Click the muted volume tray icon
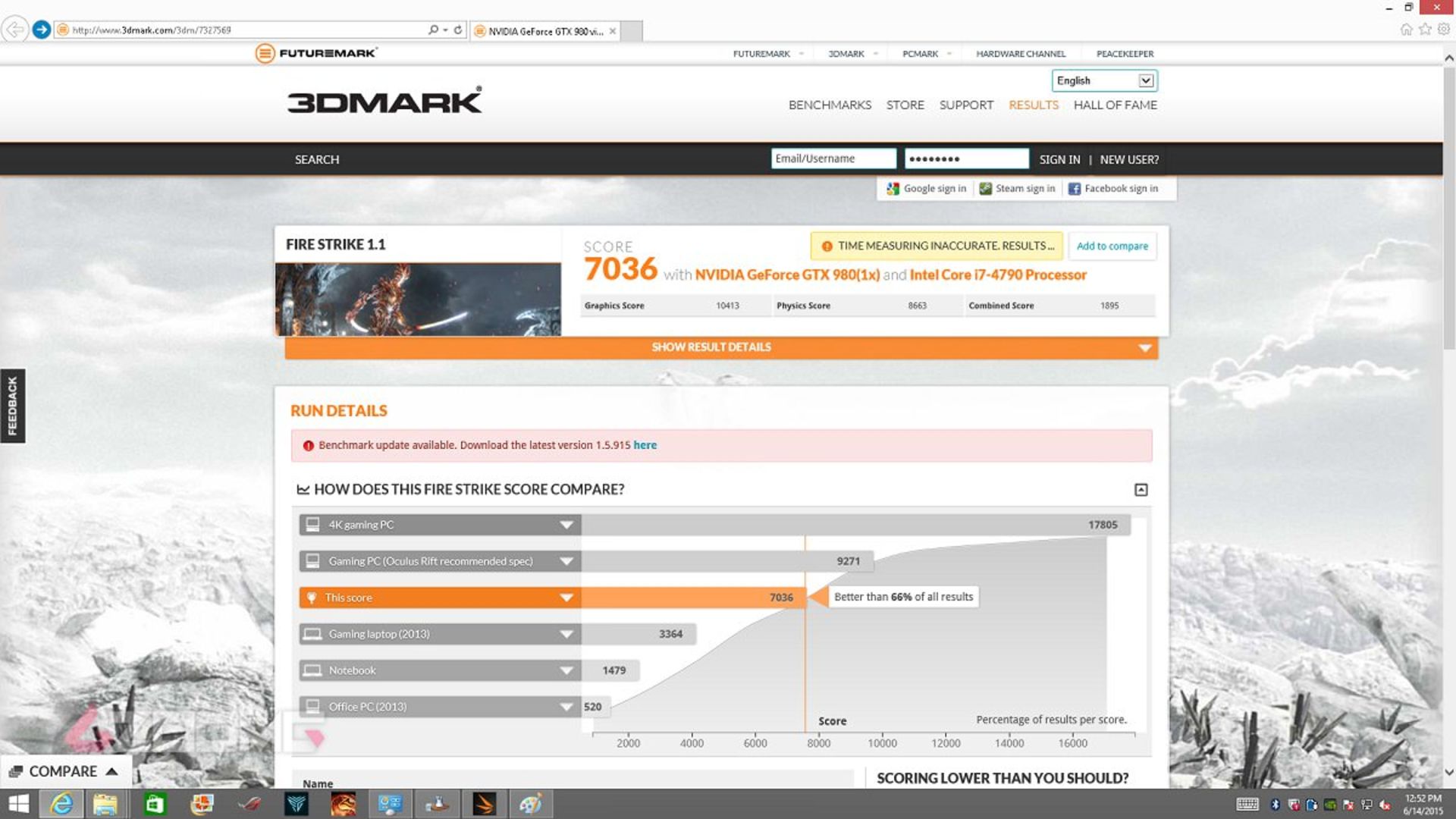The image size is (1456, 819). point(1385,805)
